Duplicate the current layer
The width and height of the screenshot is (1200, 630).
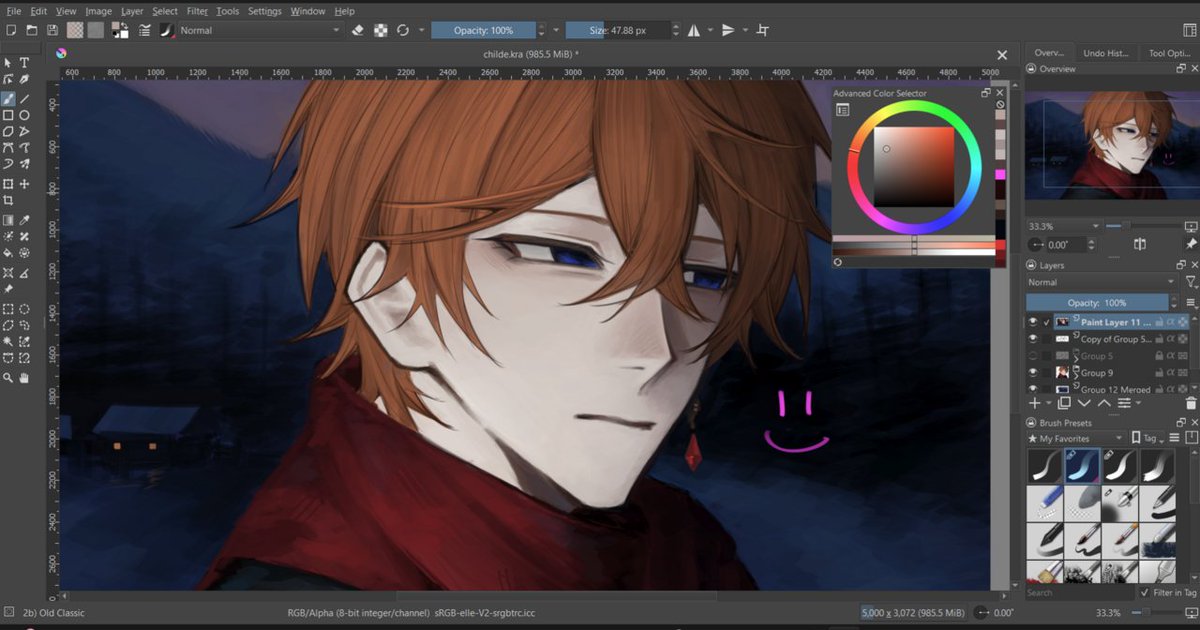point(1064,403)
